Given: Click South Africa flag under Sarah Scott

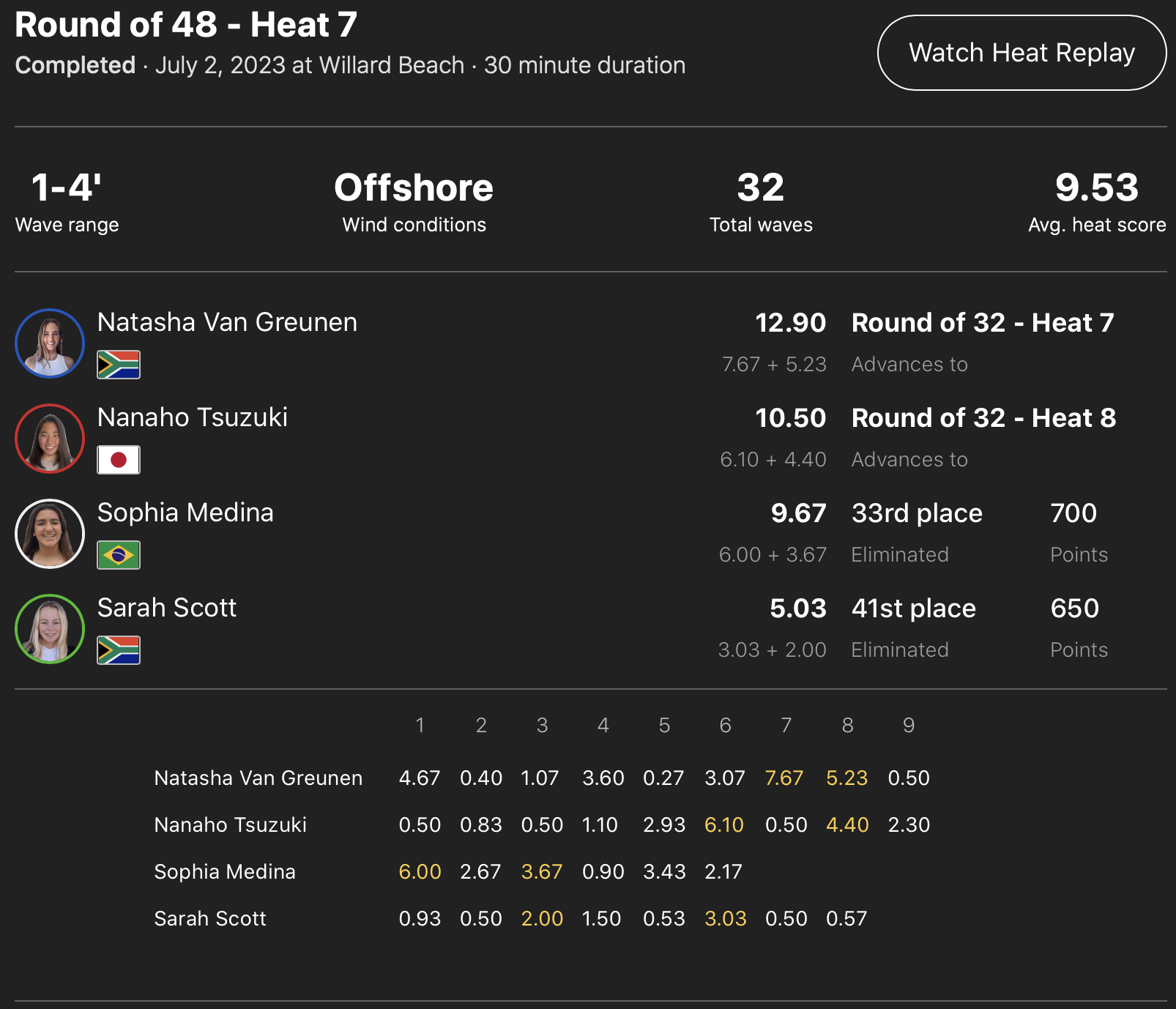Looking at the screenshot, I should (x=119, y=650).
